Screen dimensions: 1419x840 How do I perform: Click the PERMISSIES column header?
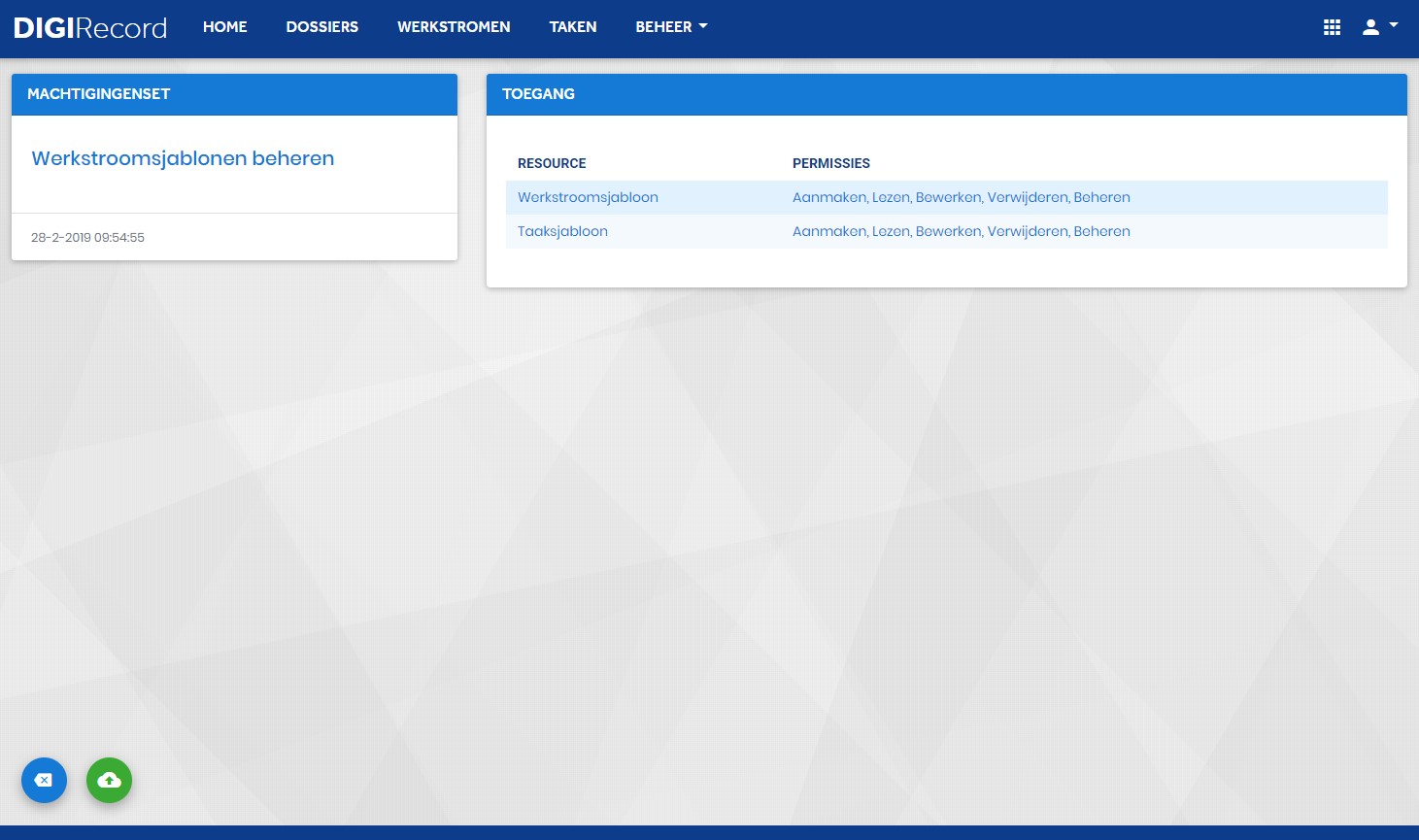tap(831, 163)
